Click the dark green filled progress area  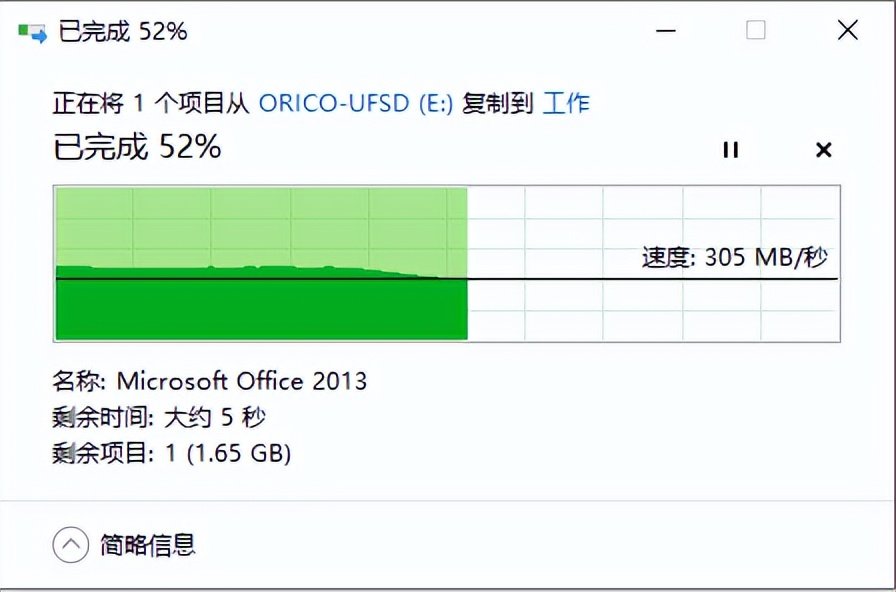(x=260, y=310)
